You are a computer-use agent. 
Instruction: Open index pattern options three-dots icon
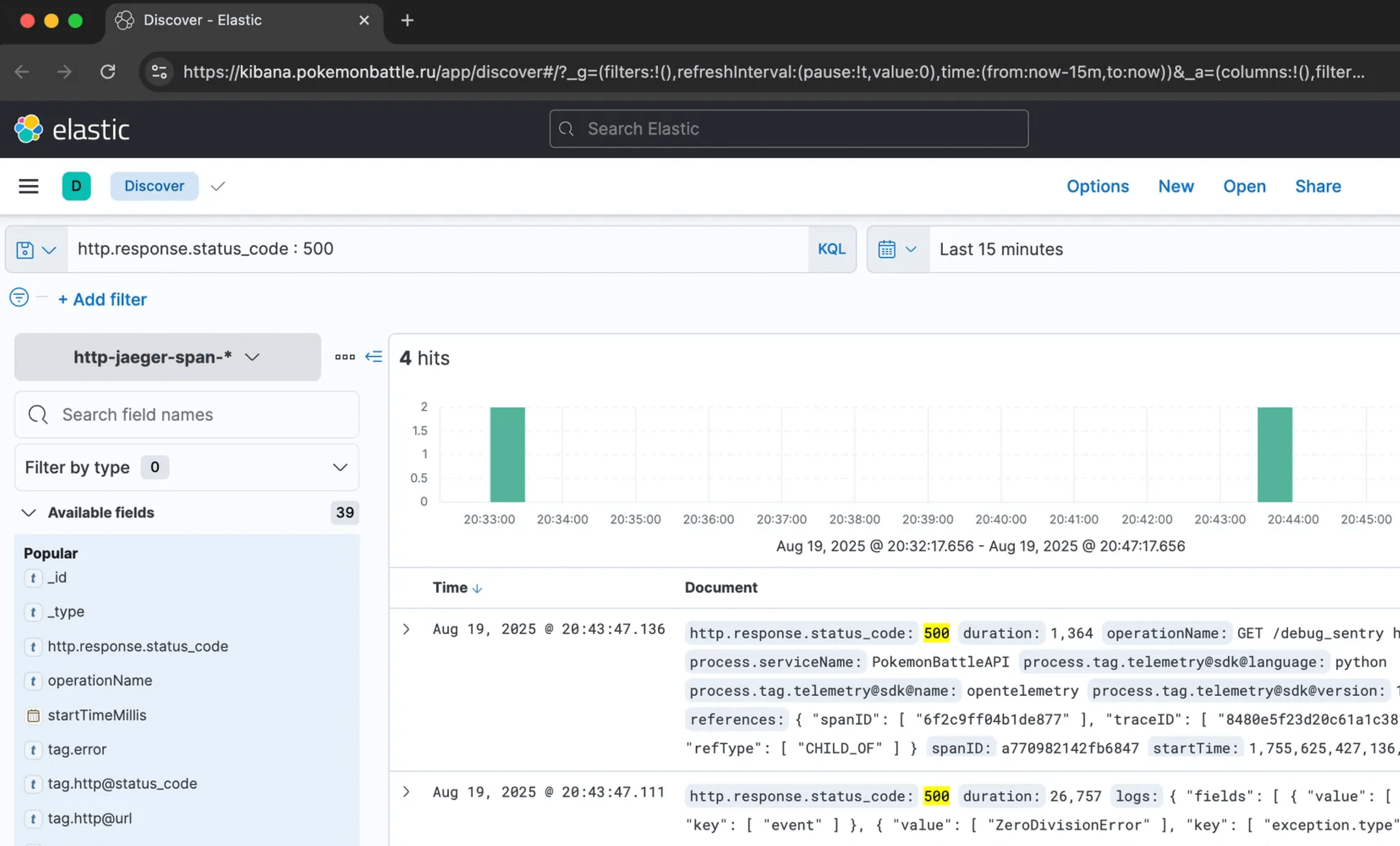point(344,356)
